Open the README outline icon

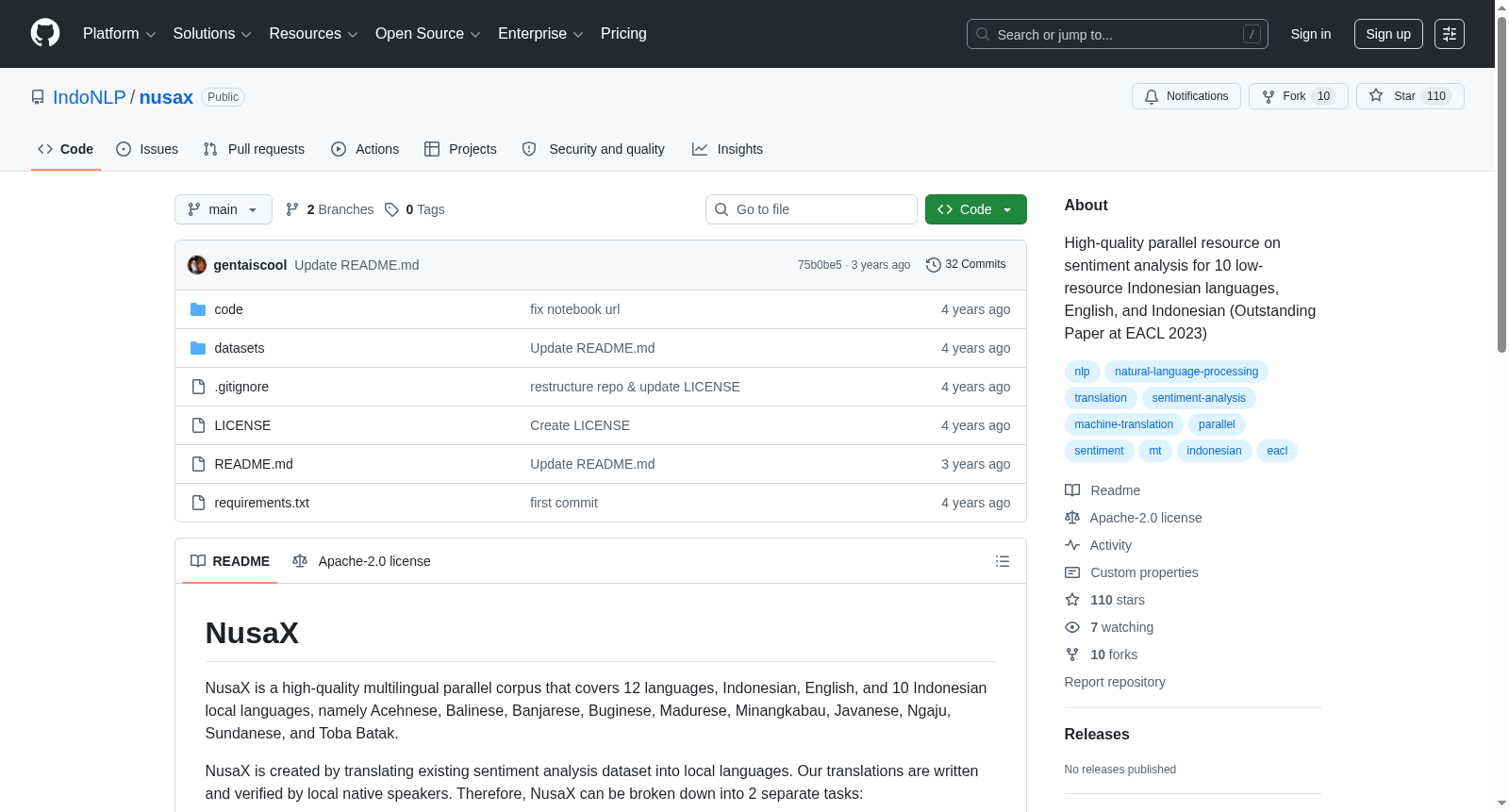1003,561
